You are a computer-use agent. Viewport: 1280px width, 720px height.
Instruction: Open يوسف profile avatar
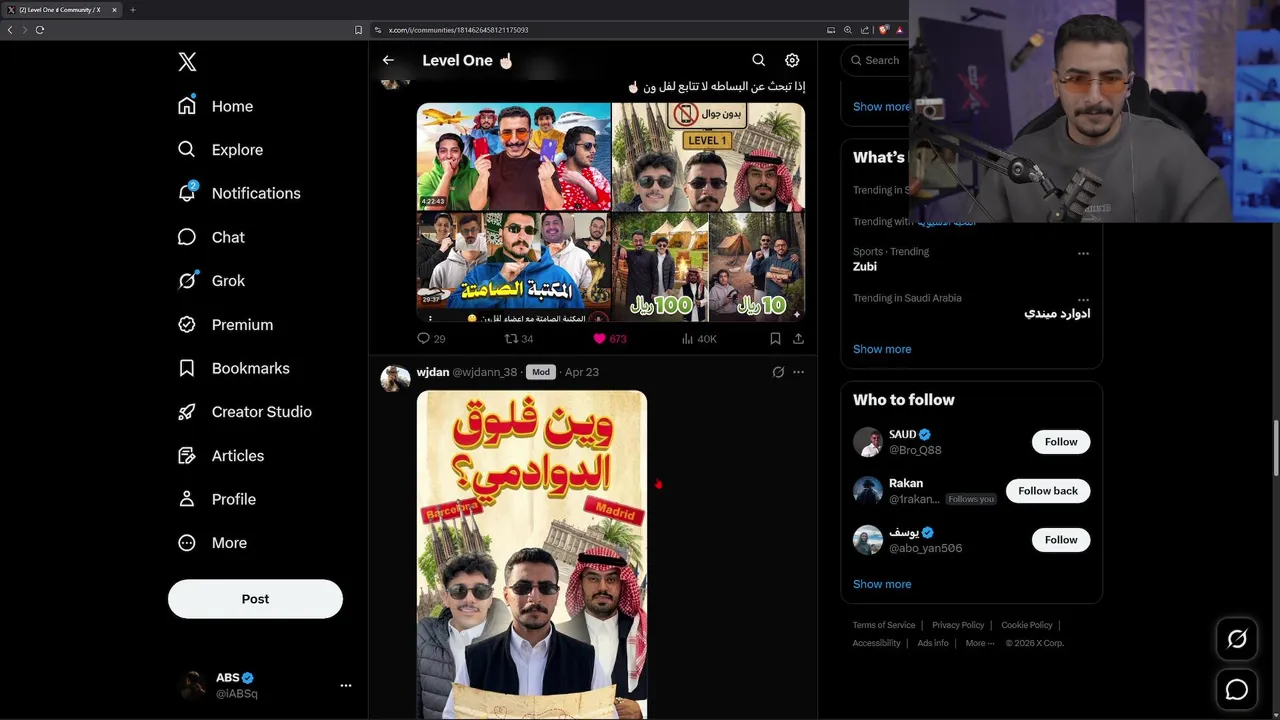click(868, 540)
